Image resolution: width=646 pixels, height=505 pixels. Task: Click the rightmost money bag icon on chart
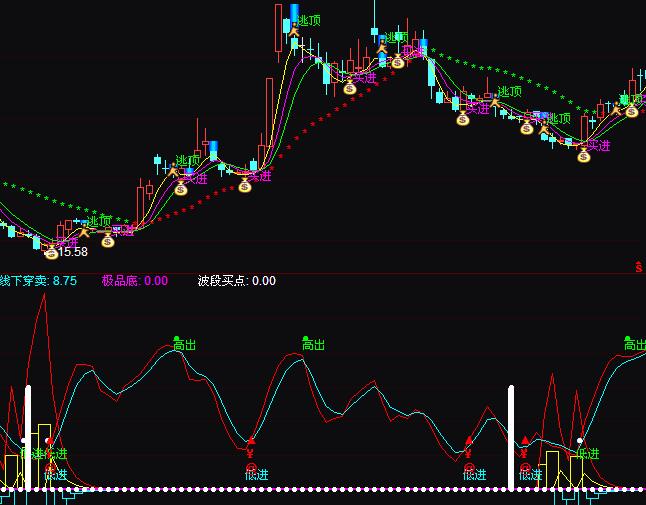click(x=632, y=111)
